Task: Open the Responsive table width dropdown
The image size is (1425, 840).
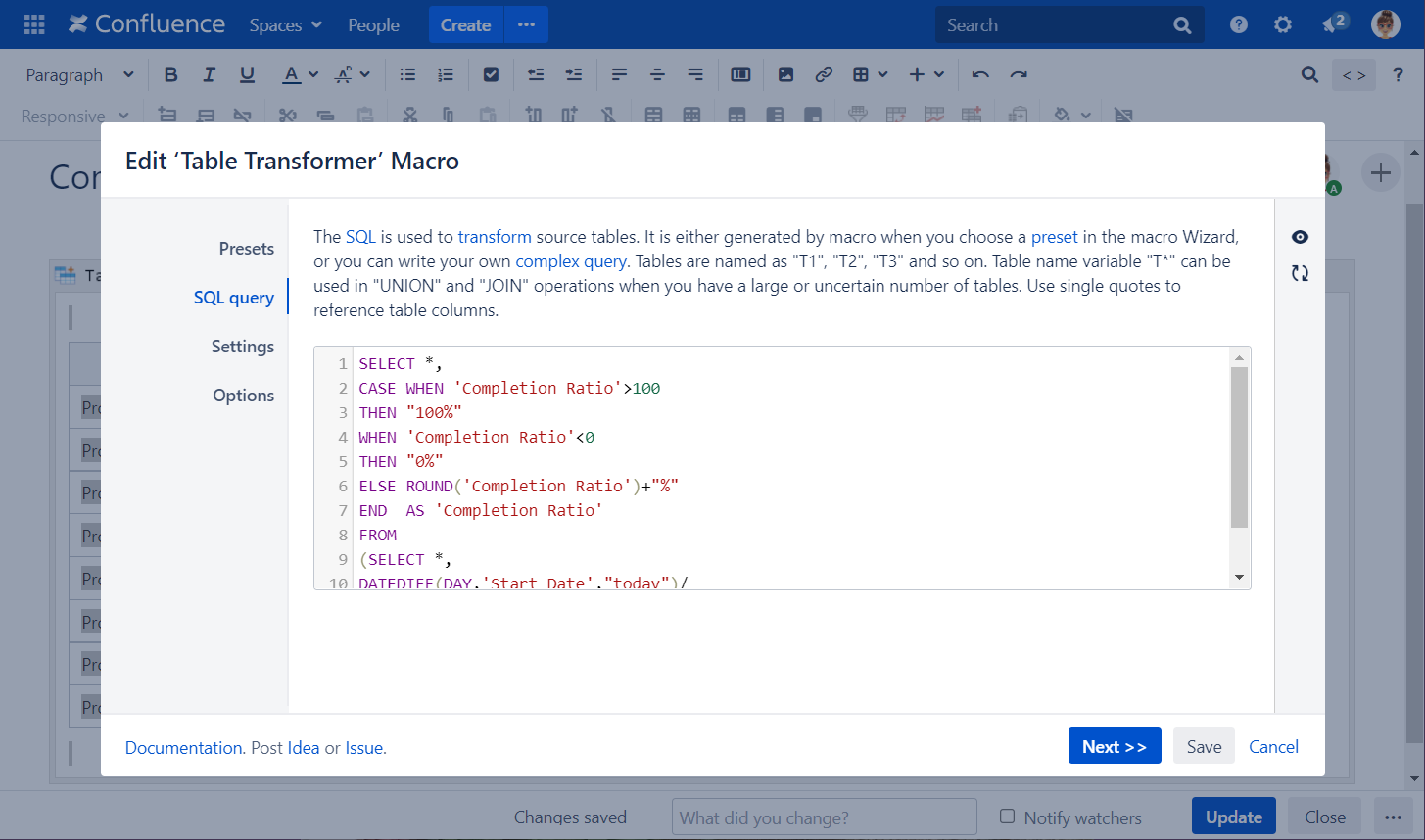Action: [x=74, y=116]
